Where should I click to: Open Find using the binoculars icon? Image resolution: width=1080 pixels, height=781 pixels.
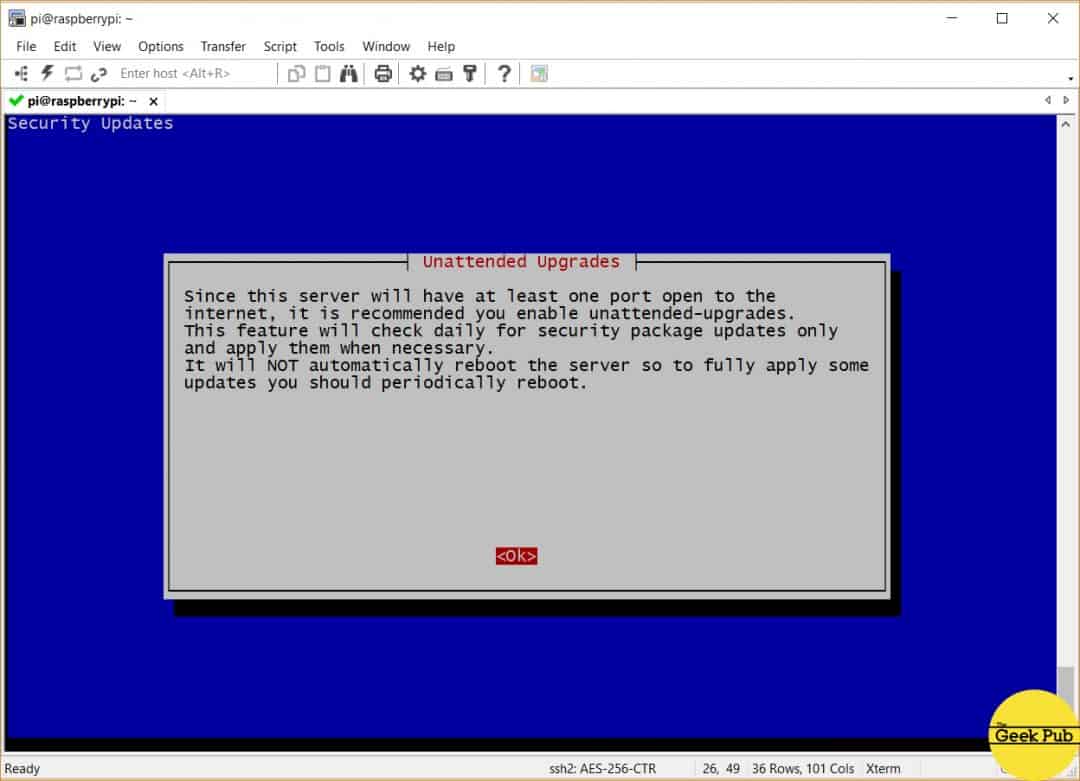pos(348,72)
